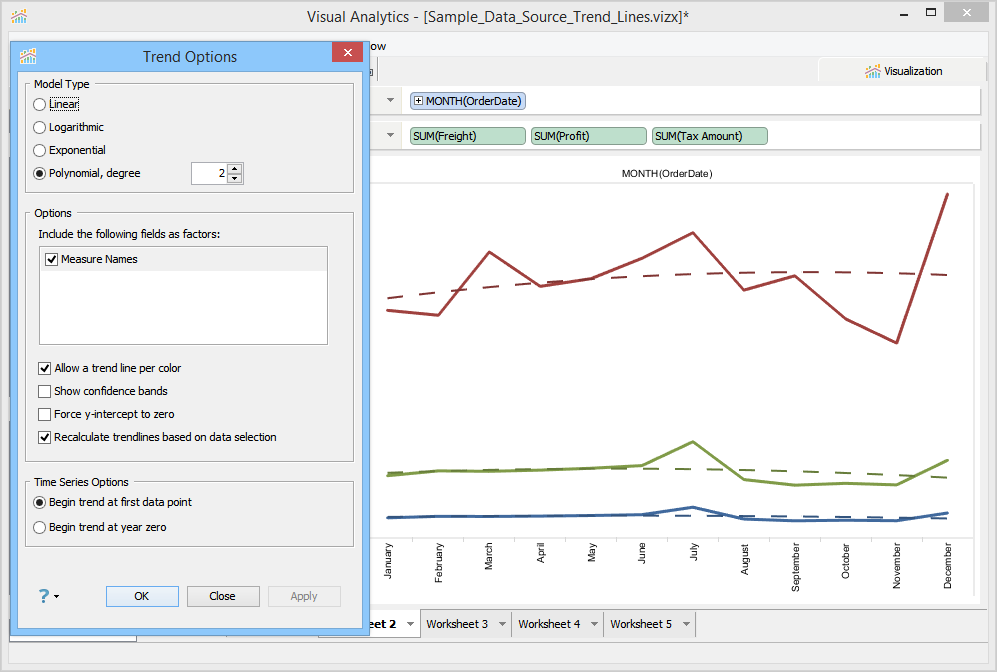Select the Linear model type

coord(40,104)
